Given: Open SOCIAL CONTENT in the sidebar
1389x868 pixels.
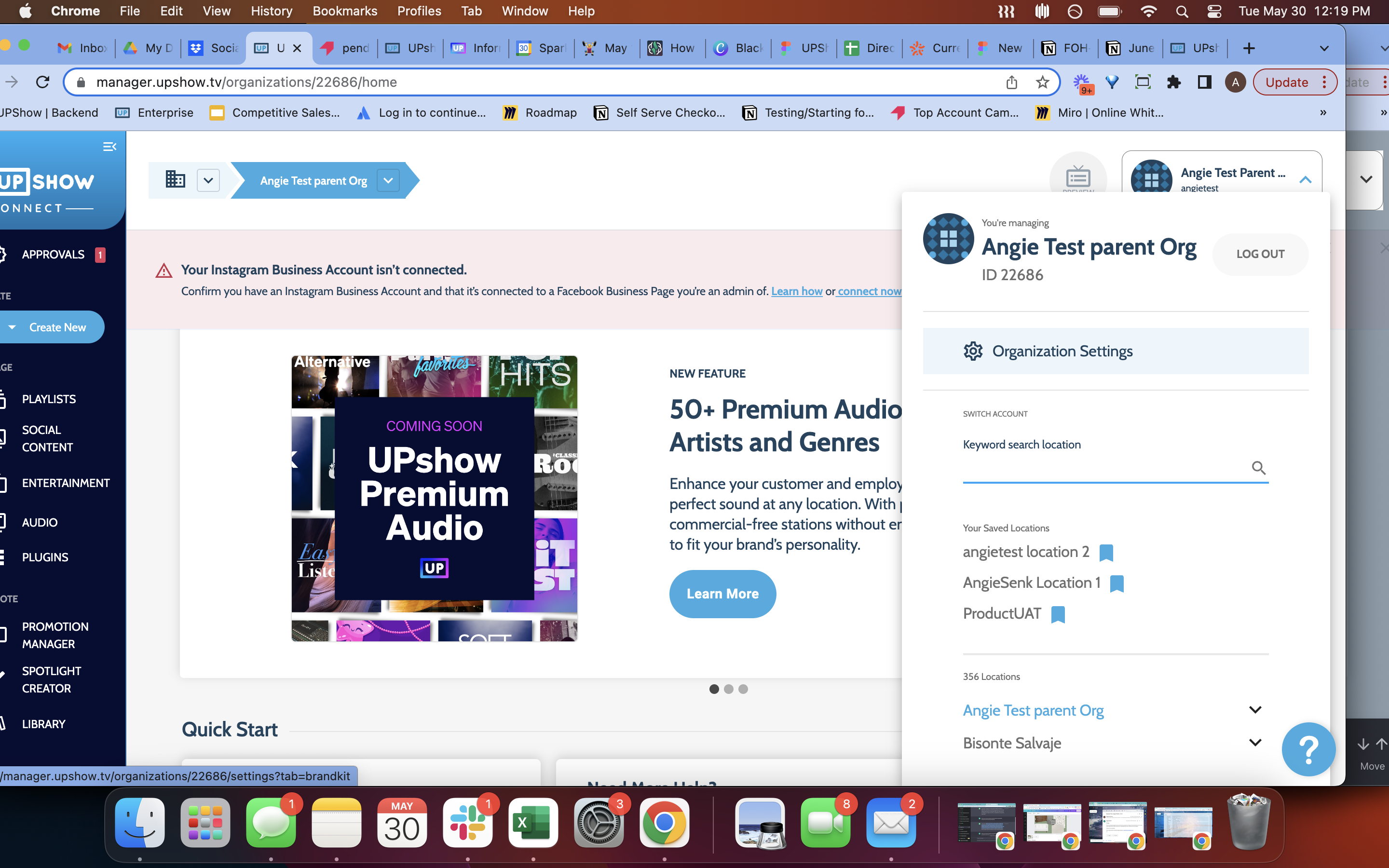Looking at the screenshot, I should pyautogui.click(x=47, y=439).
